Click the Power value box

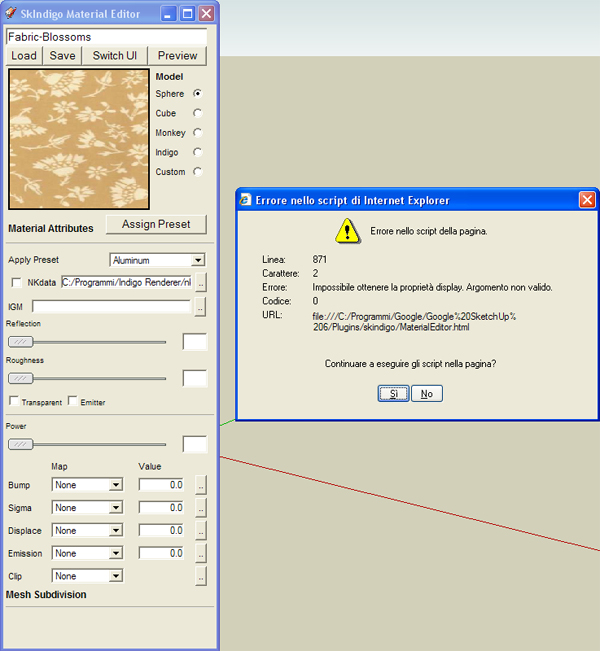[195, 444]
